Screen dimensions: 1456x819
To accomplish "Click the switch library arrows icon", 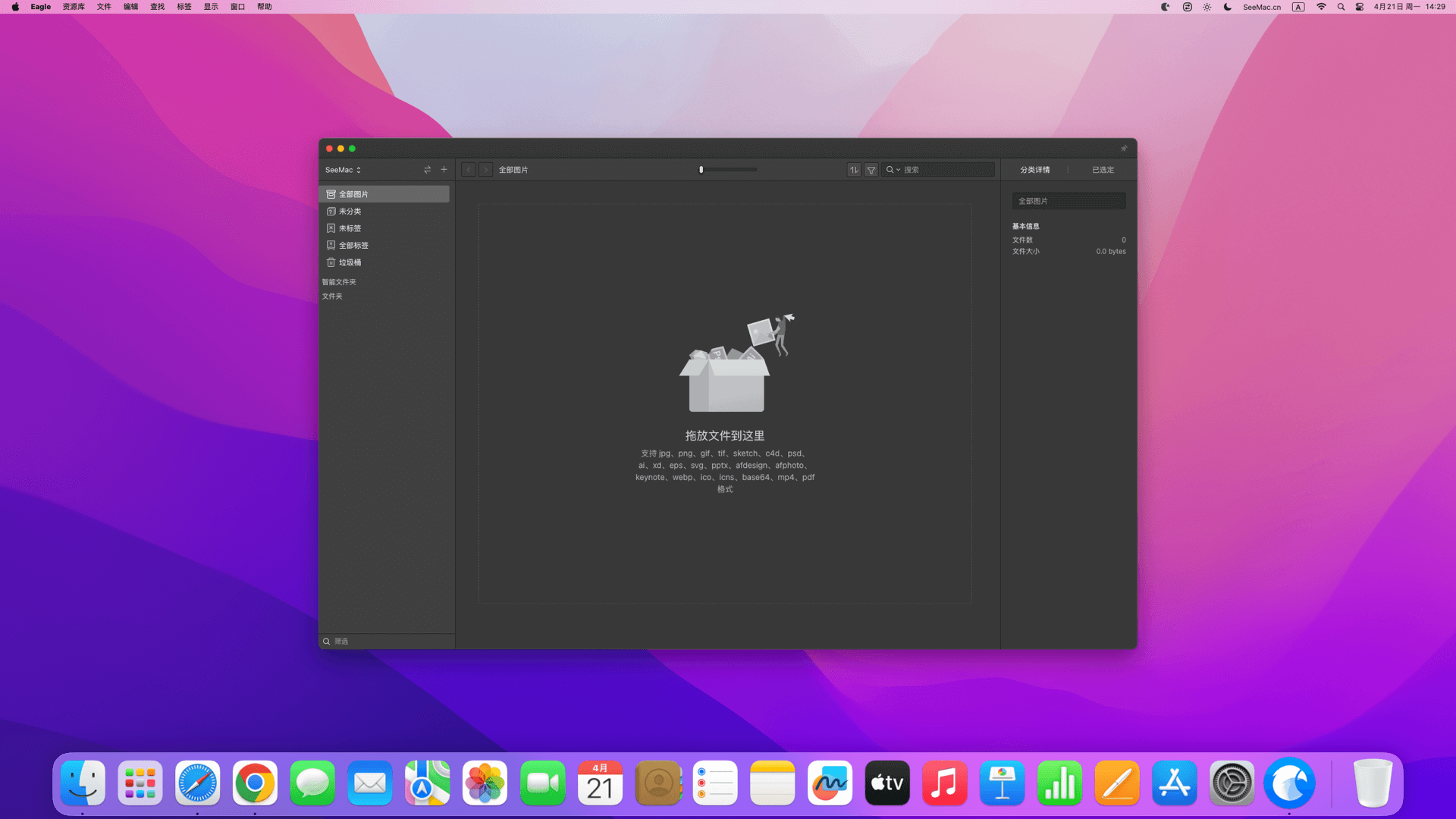I will pyautogui.click(x=428, y=170).
